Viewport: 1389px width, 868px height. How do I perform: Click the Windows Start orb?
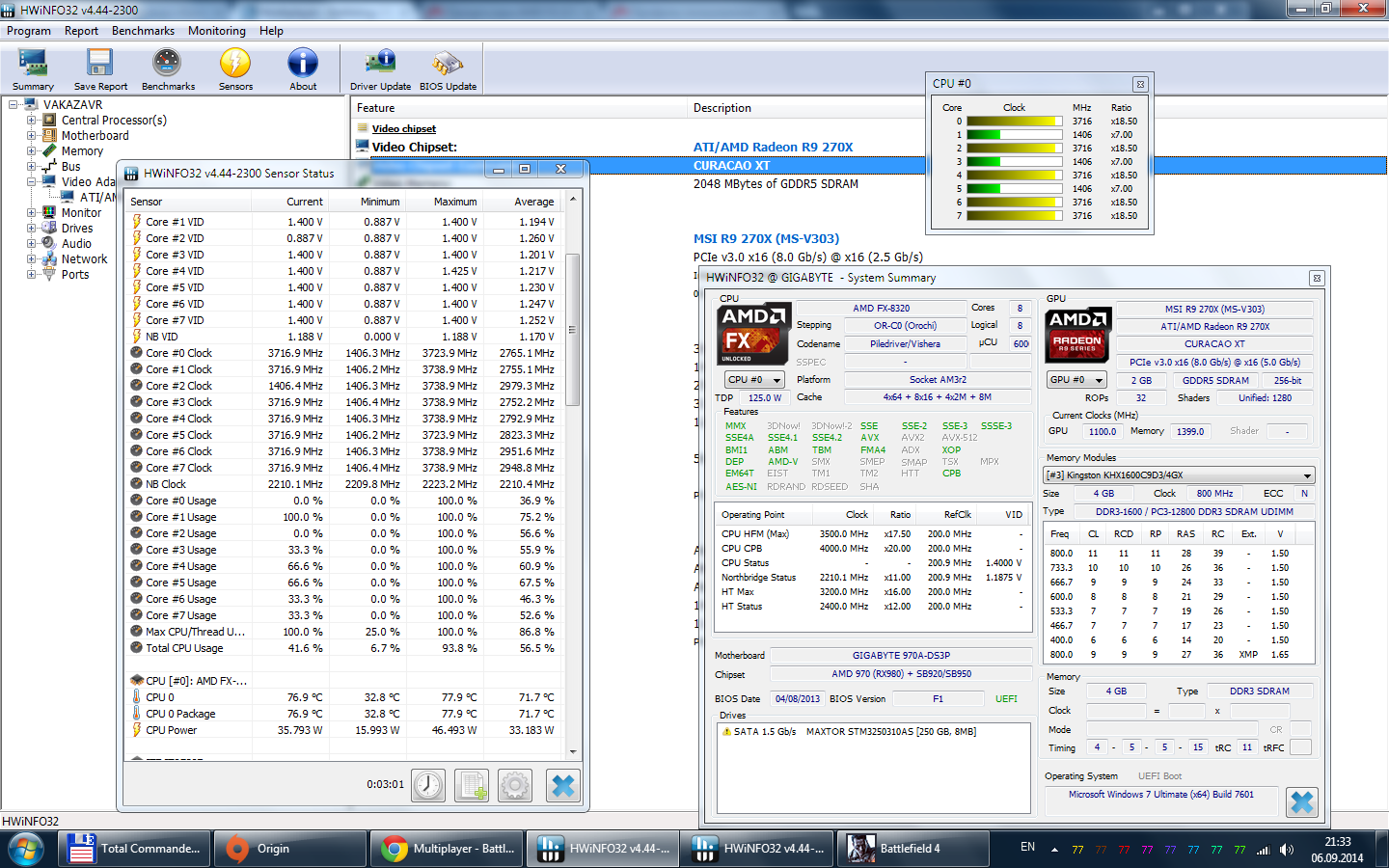[26, 849]
